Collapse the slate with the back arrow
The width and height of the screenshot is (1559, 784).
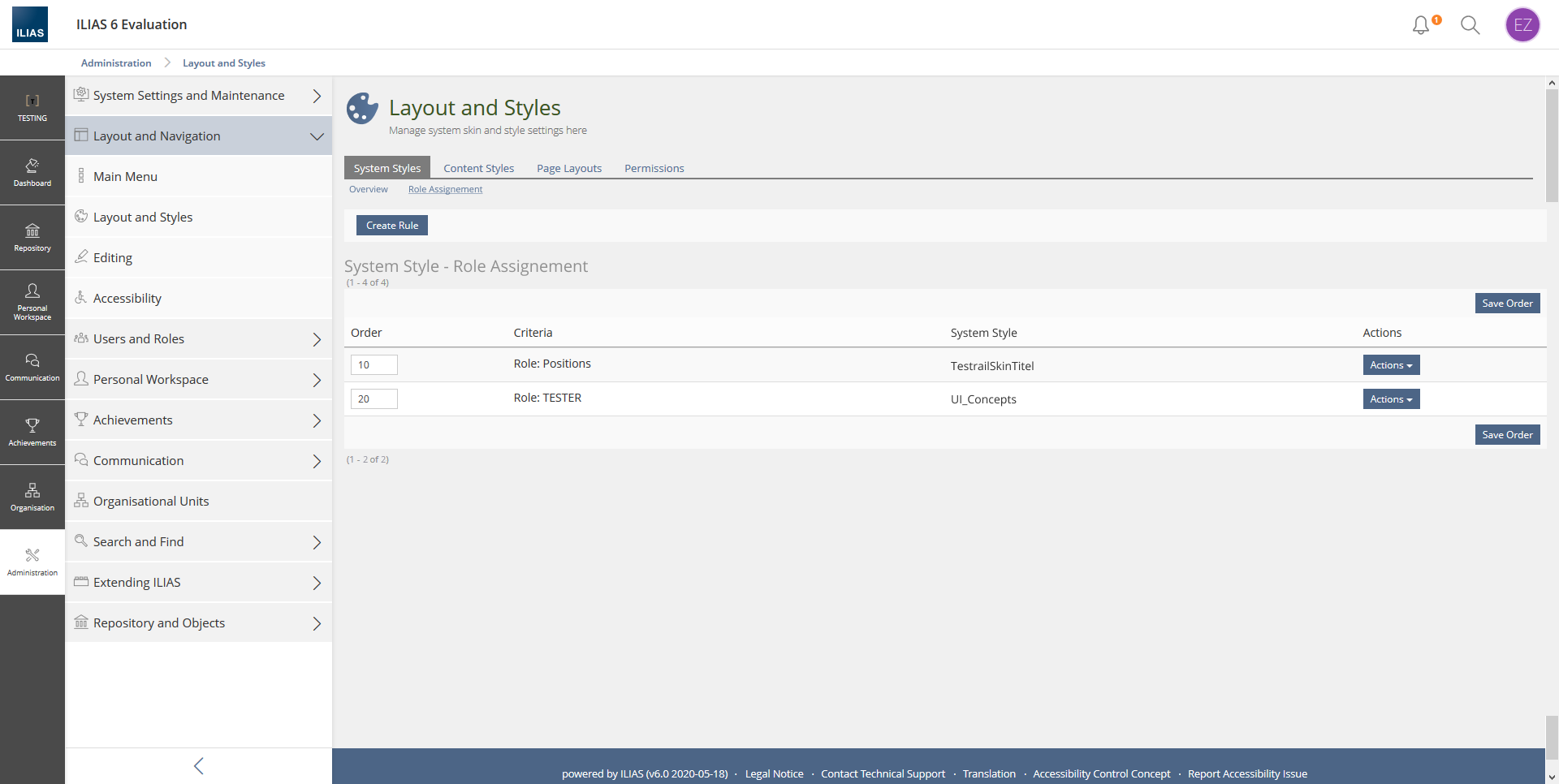[x=199, y=765]
